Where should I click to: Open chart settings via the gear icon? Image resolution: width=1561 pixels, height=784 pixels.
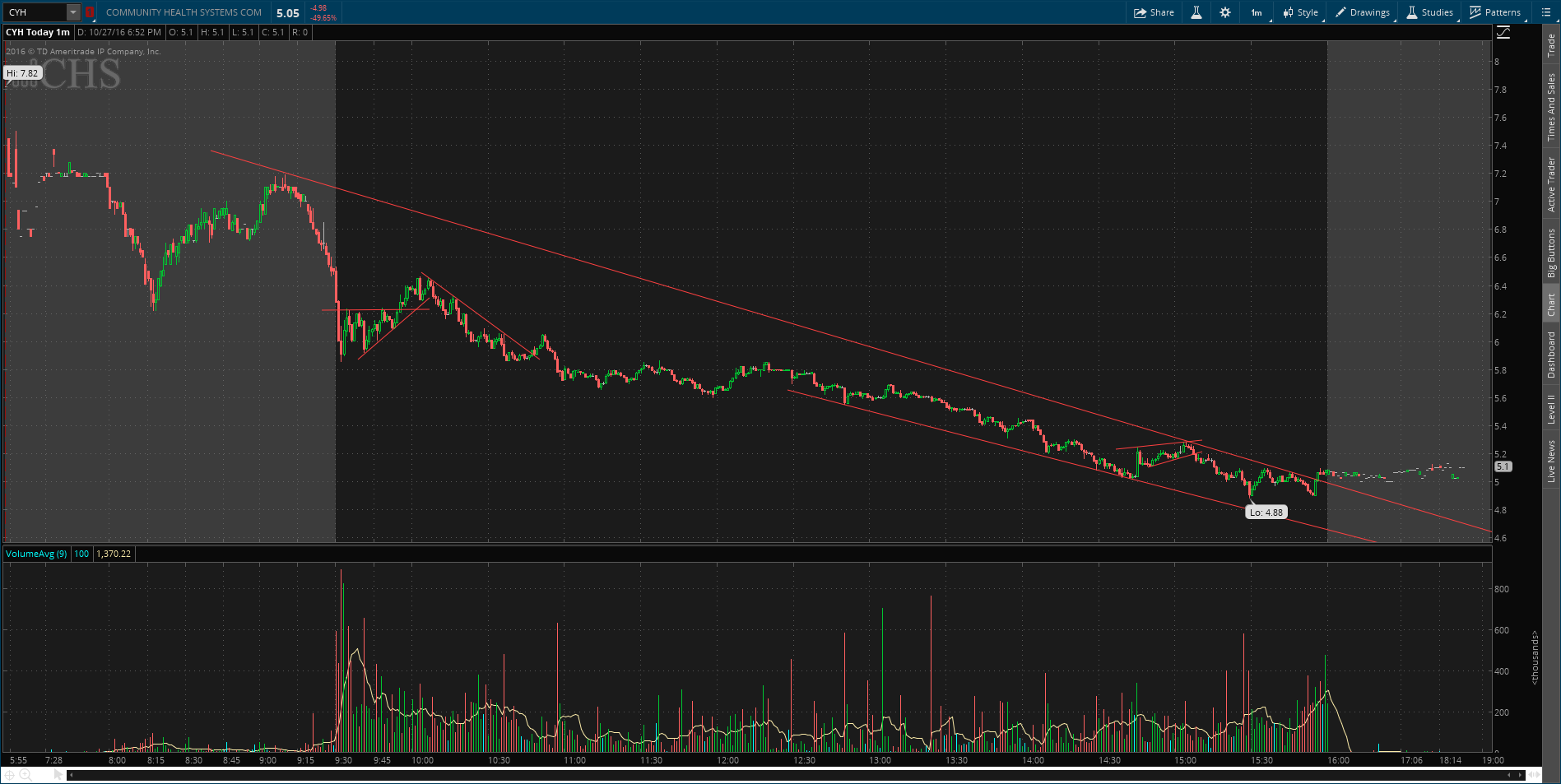click(1225, 12)
